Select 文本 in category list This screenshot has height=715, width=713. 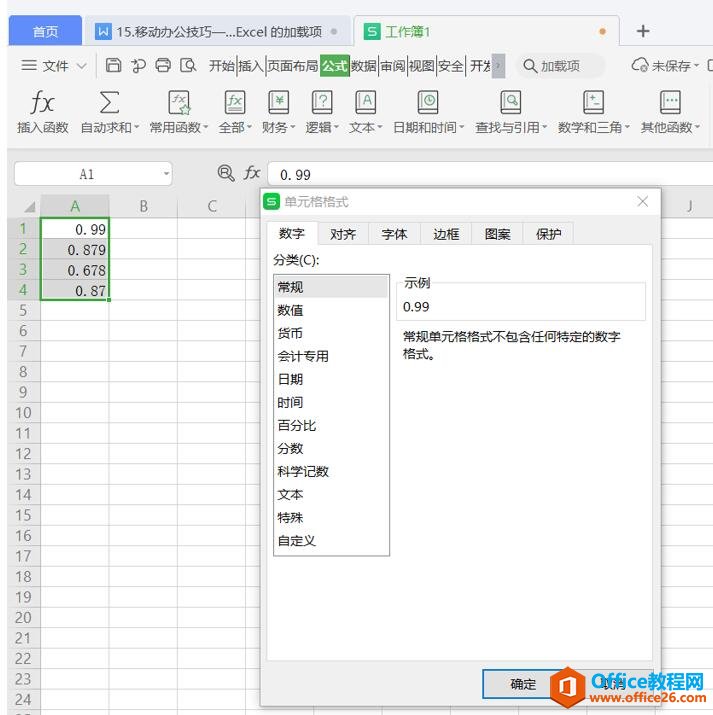[331, 494]
